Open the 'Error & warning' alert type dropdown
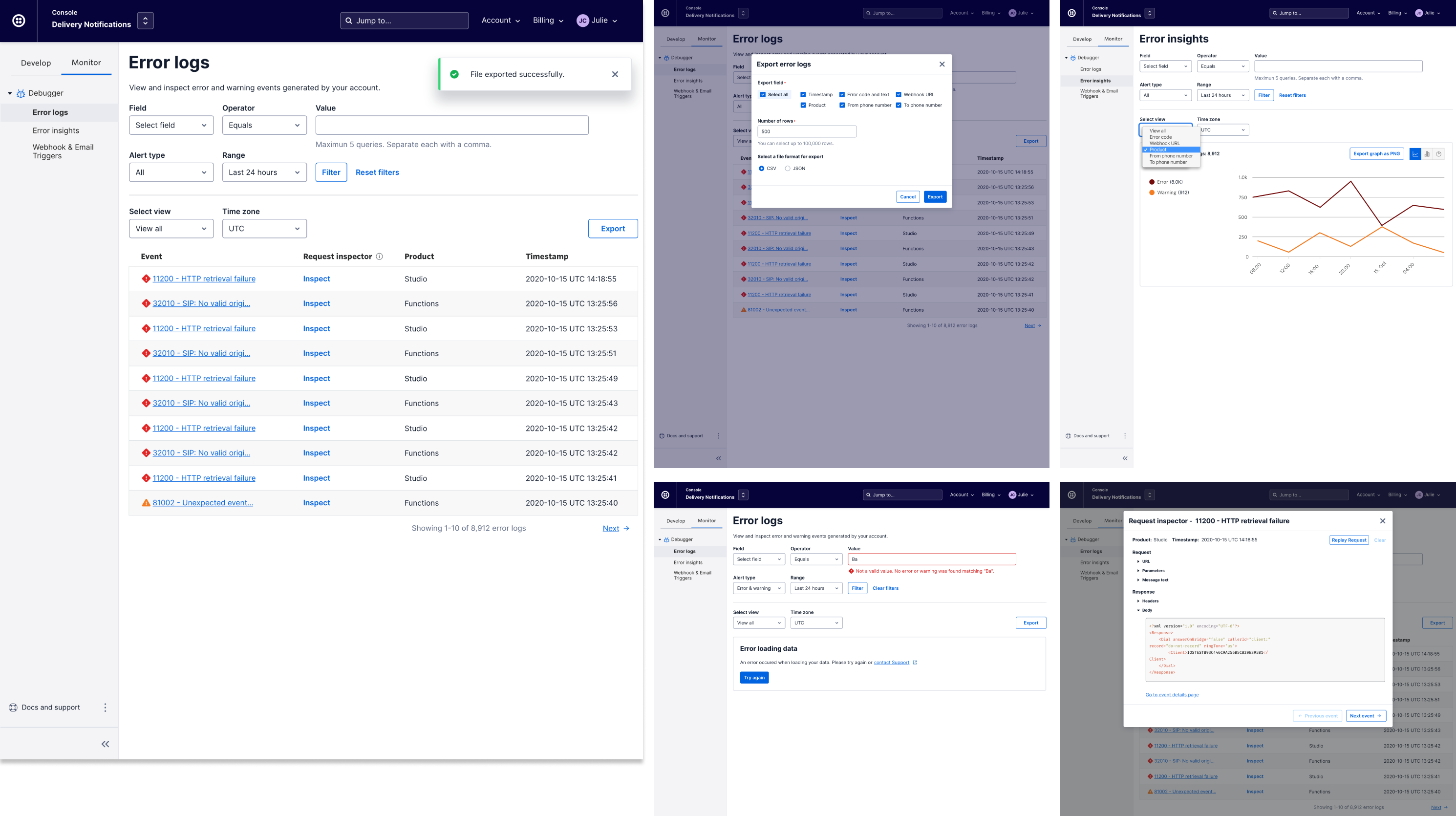Viewport: 1456px width, 816px height. click(759, 588)
